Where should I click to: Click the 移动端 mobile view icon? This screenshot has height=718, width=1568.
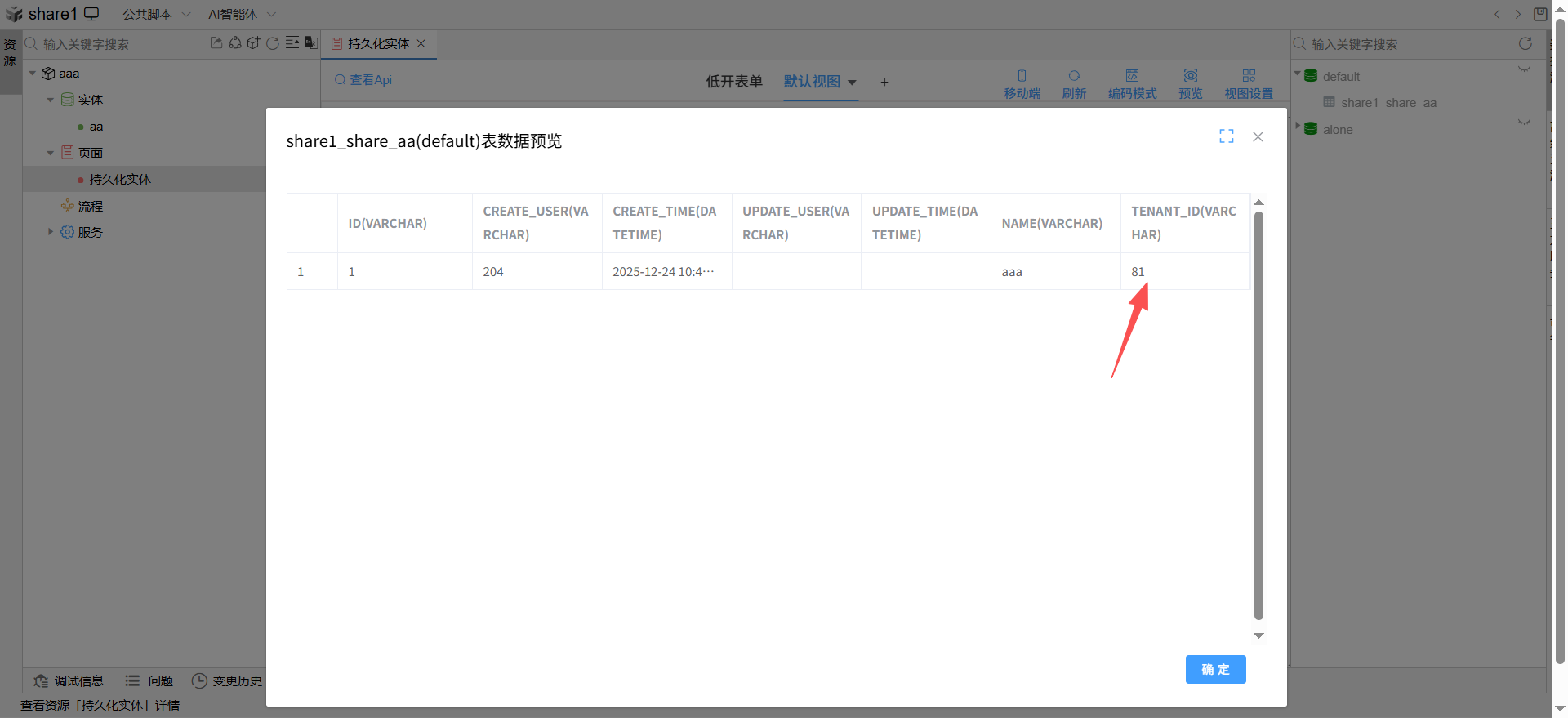1022,76
